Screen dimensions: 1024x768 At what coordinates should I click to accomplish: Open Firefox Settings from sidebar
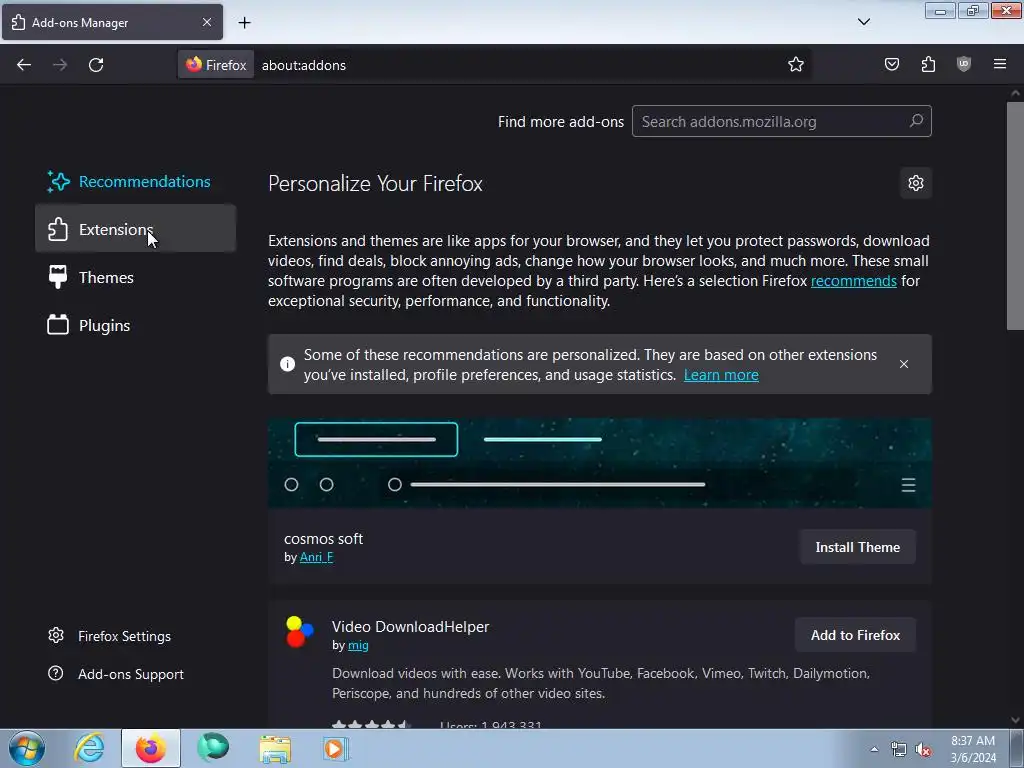click(110, 636)
